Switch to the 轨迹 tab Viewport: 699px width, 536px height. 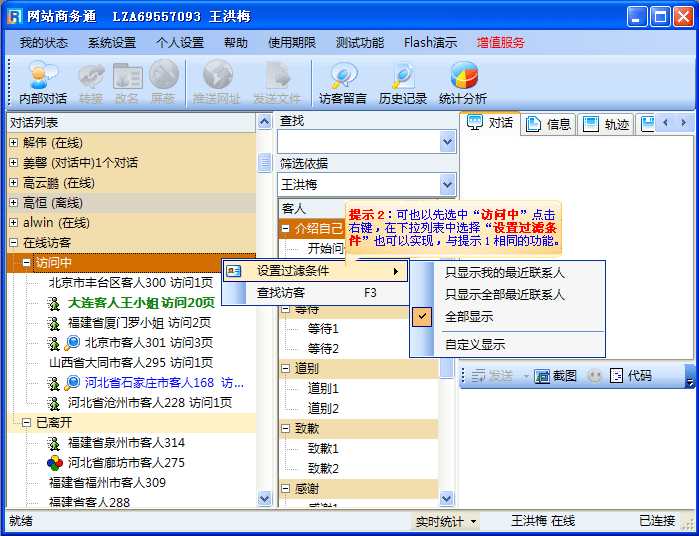coord(606,124)
